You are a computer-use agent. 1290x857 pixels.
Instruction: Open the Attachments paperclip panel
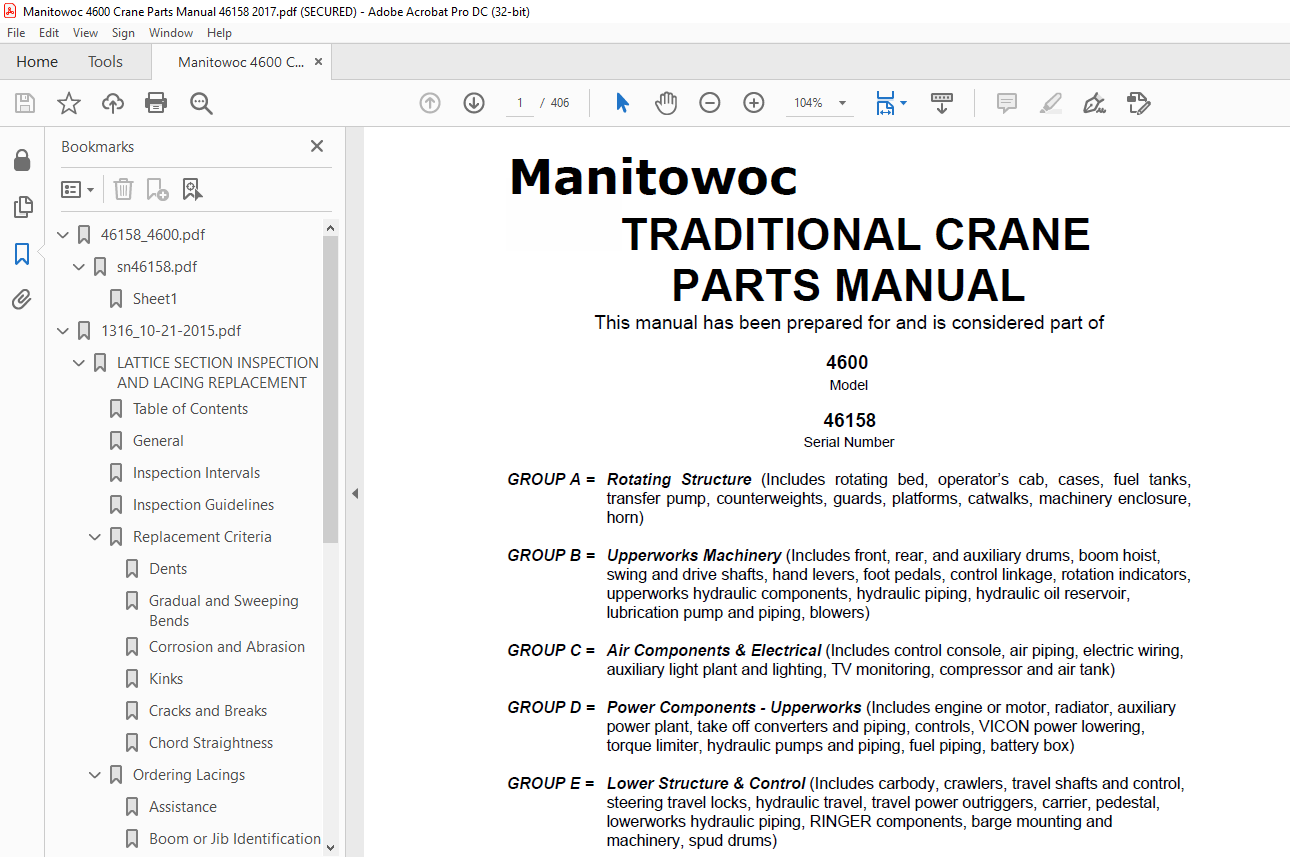(22, 300)
